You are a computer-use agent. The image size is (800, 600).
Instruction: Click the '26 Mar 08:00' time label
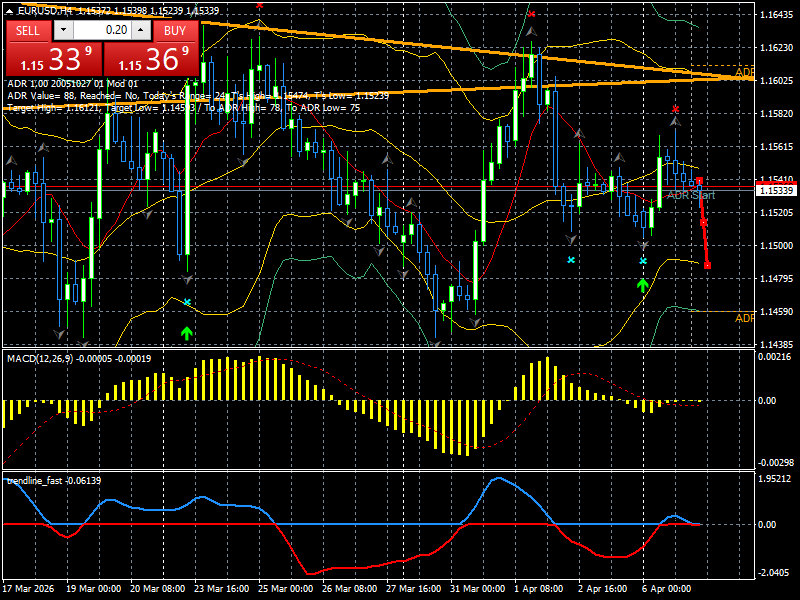point(349,589)
